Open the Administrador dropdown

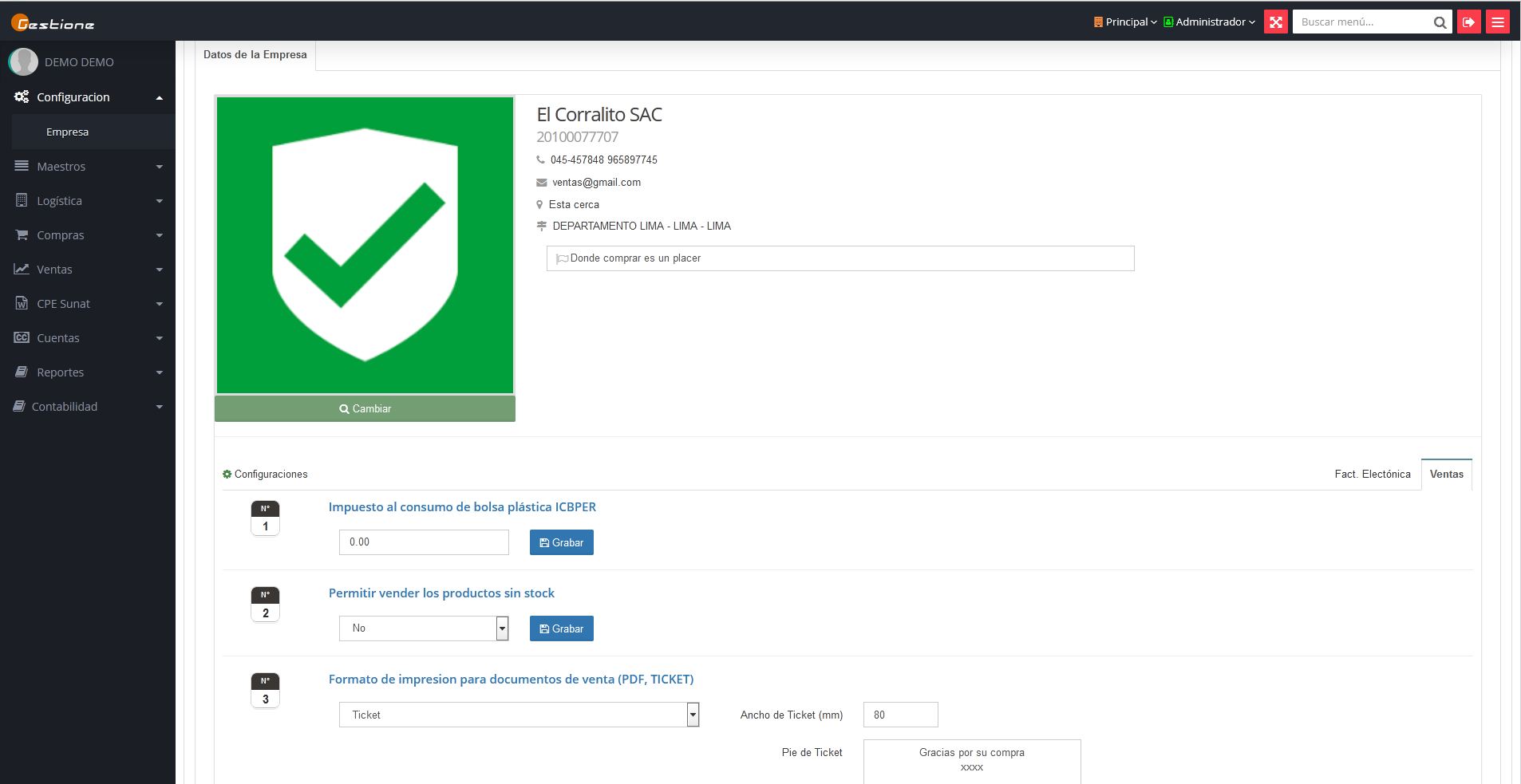point(1209,22)
